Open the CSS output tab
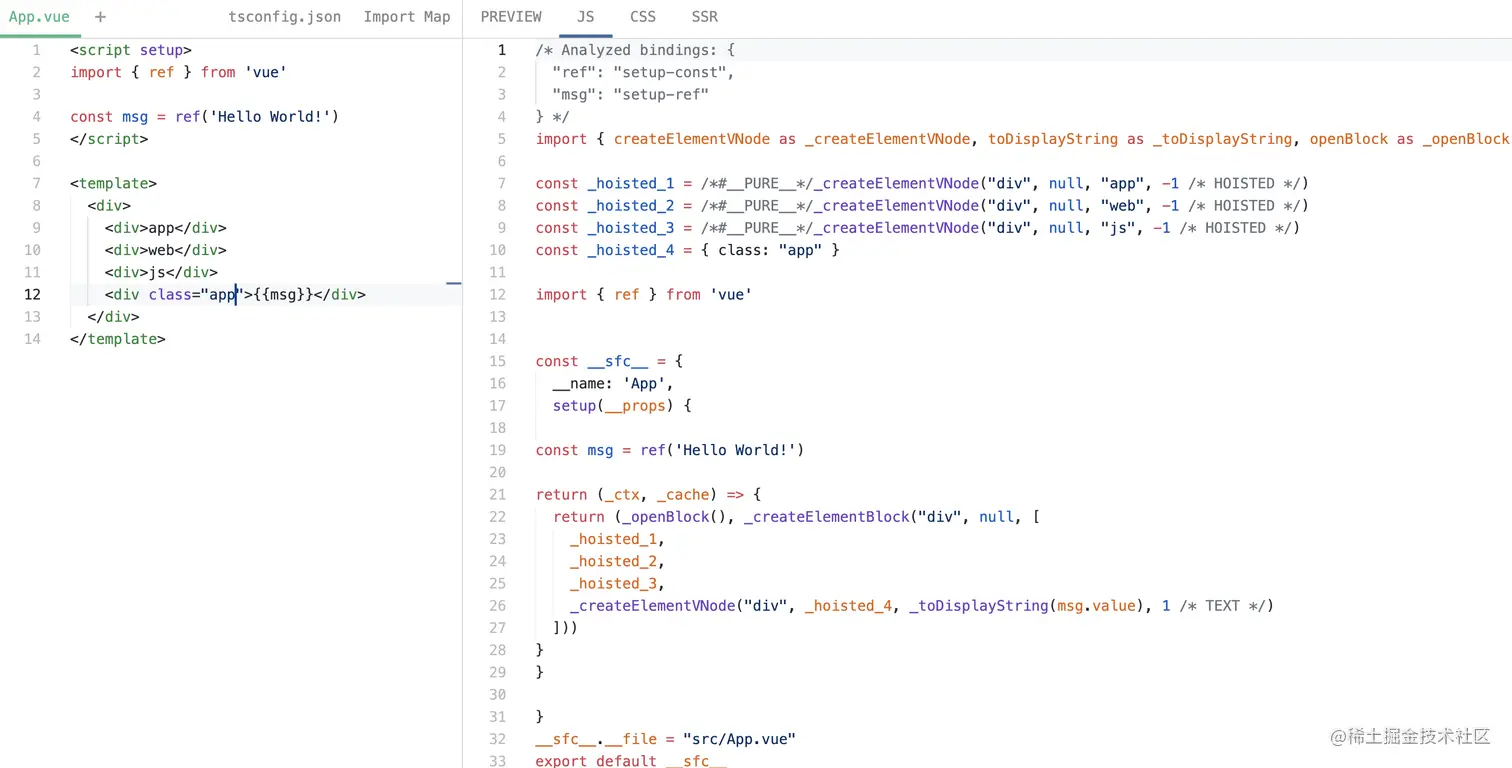Screen dimensions: 1512x768 coord(642,16)
